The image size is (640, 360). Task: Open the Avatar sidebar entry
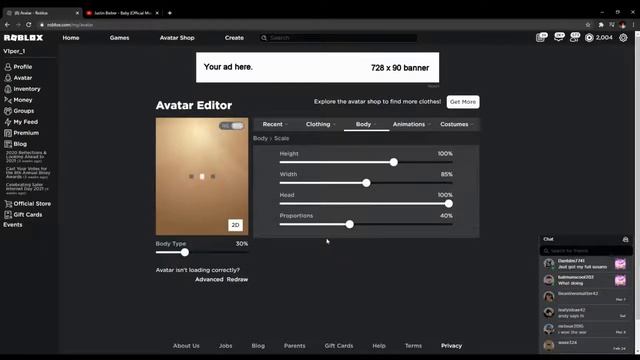click(x=22, y=78)
